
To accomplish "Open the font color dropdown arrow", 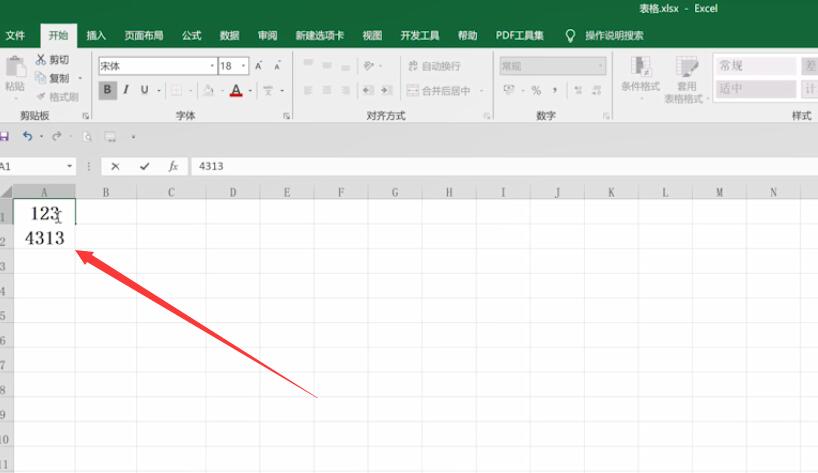I will (250, 91).
